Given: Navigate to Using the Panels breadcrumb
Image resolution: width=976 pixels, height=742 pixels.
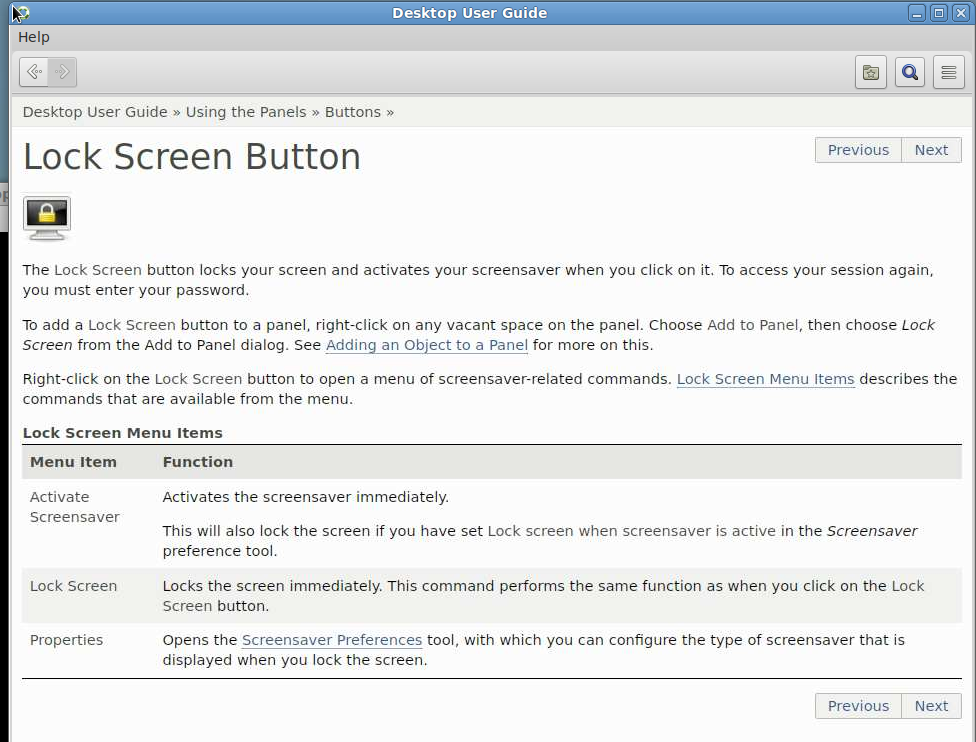Looking at the screenshot, I should pyautogui.click(x=246, y=112).
